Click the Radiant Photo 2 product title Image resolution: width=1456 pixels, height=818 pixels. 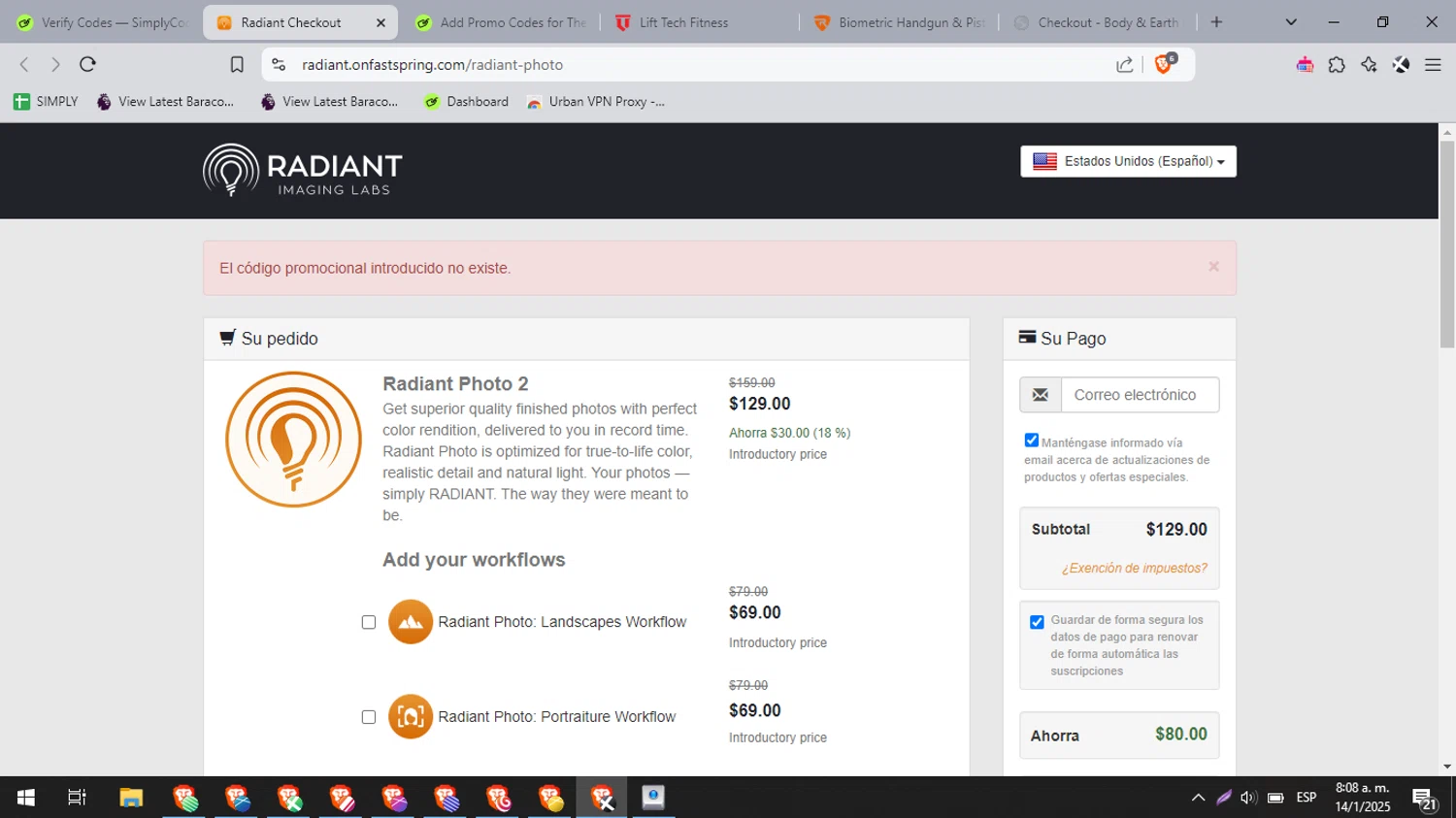click(x=455, y=383)
